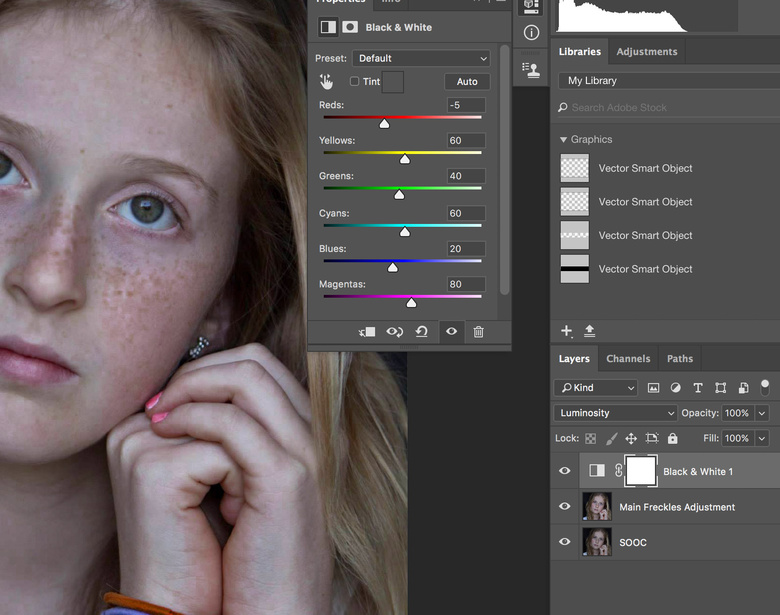Click the Blues slider handle
The image size is (780, 615).
coord(392,267)
